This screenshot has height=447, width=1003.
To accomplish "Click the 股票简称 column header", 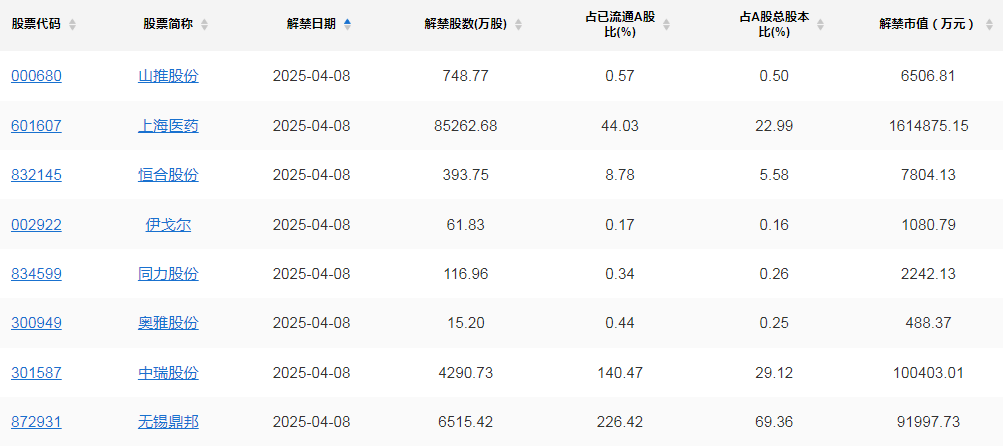I will [169, 24].
